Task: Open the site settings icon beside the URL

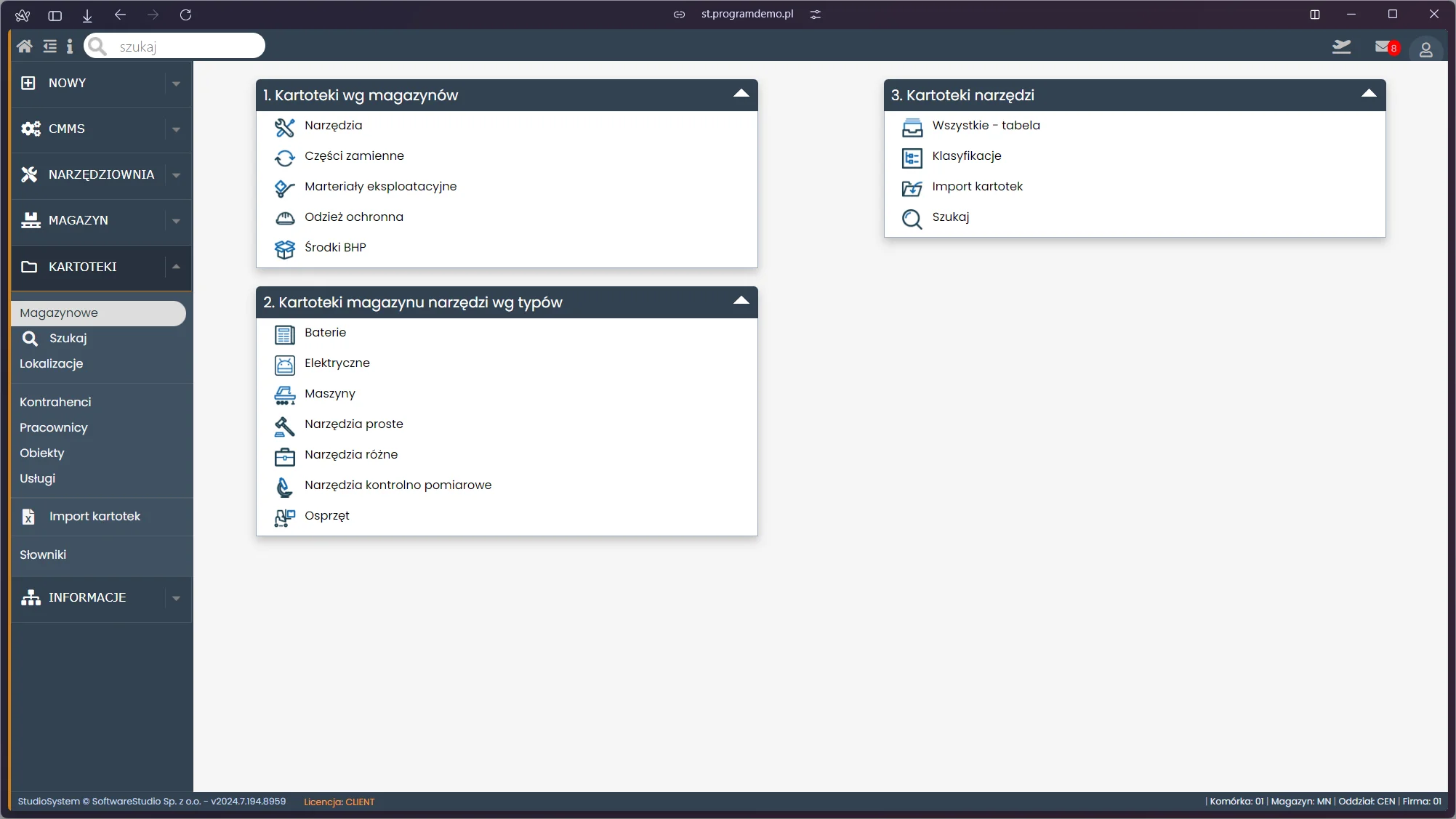Action: pos(816,15)
